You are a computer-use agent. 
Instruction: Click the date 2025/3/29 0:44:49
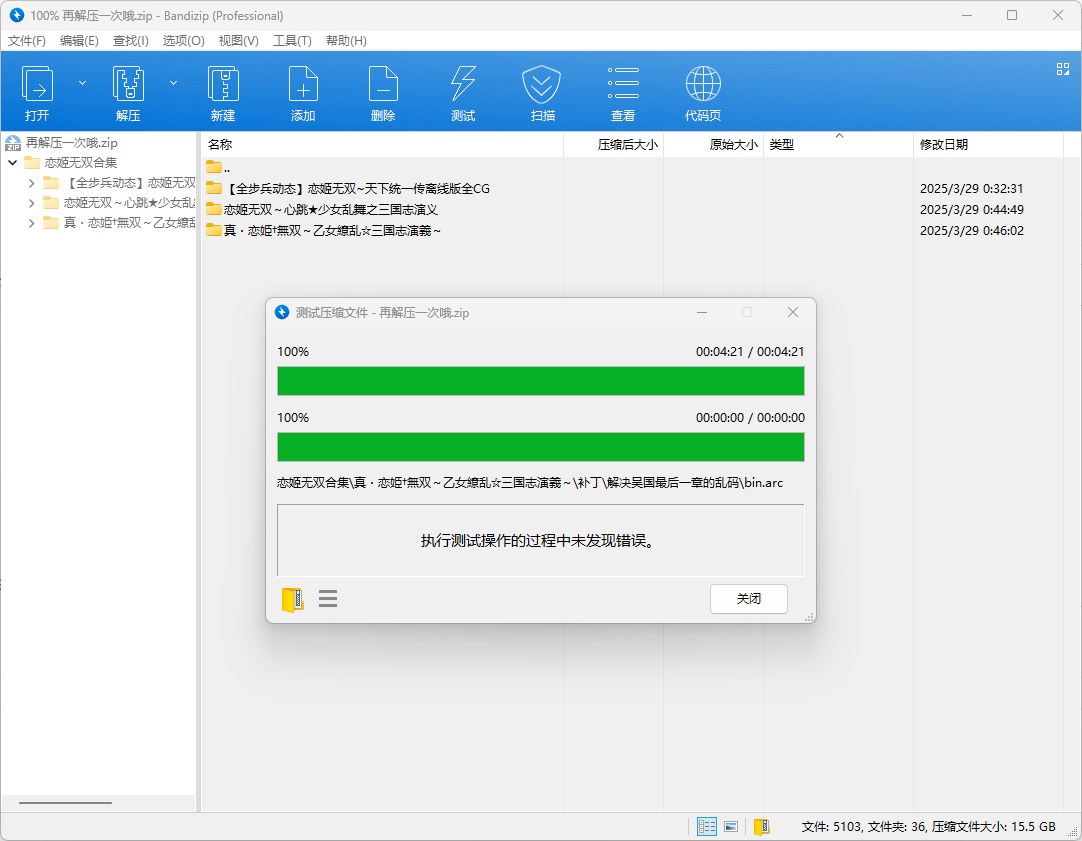(971, 209)
